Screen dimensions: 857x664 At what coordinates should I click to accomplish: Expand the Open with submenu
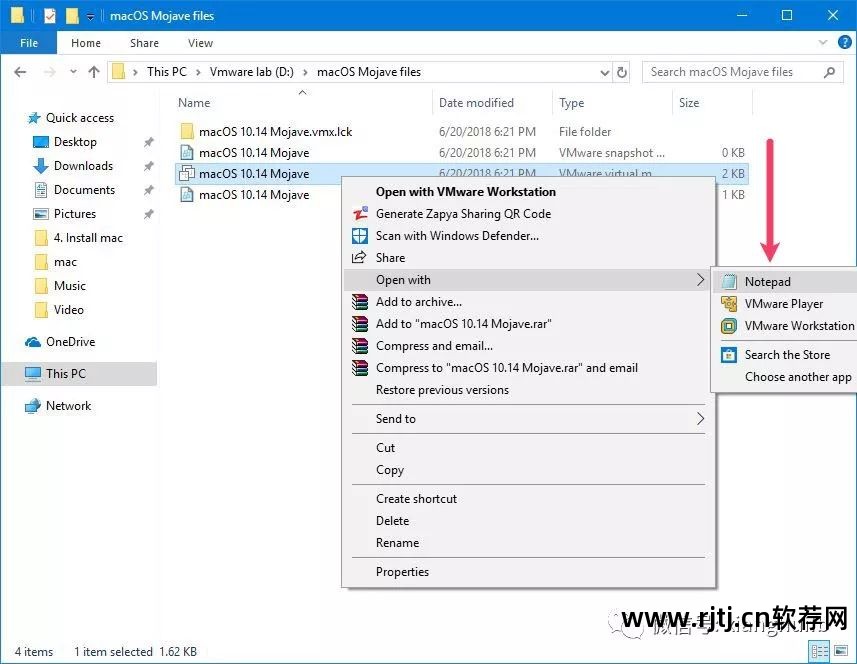pyautogui.click(x=529, y=280)
